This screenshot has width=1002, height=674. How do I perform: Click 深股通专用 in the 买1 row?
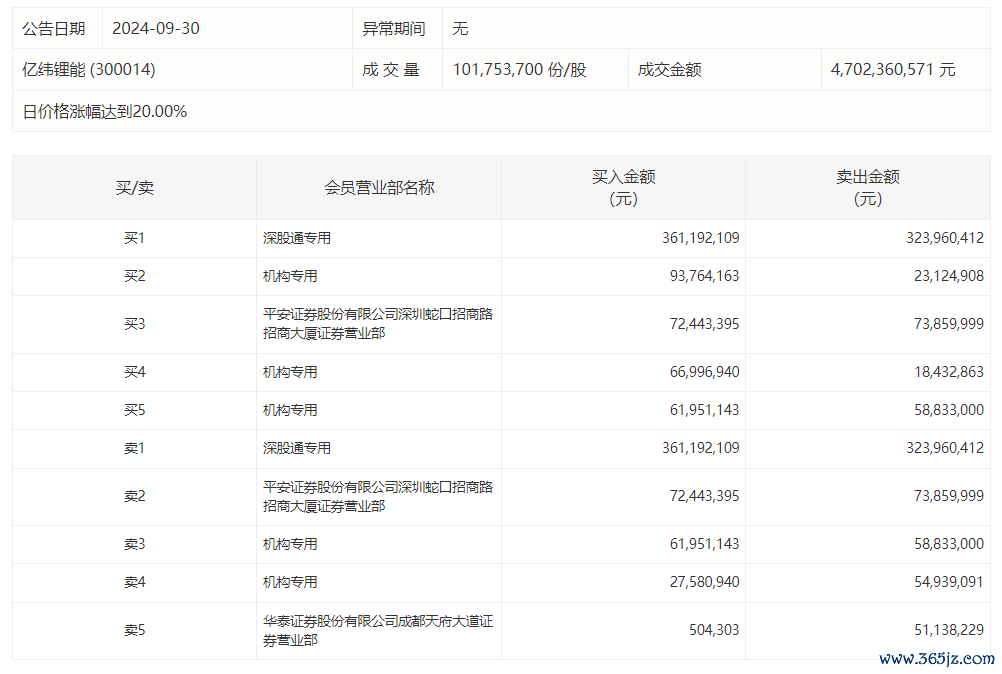click(297, 238)
